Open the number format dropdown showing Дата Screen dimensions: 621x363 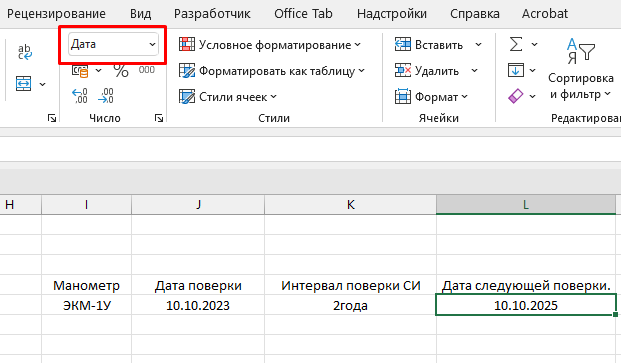(x=113, y=44)
